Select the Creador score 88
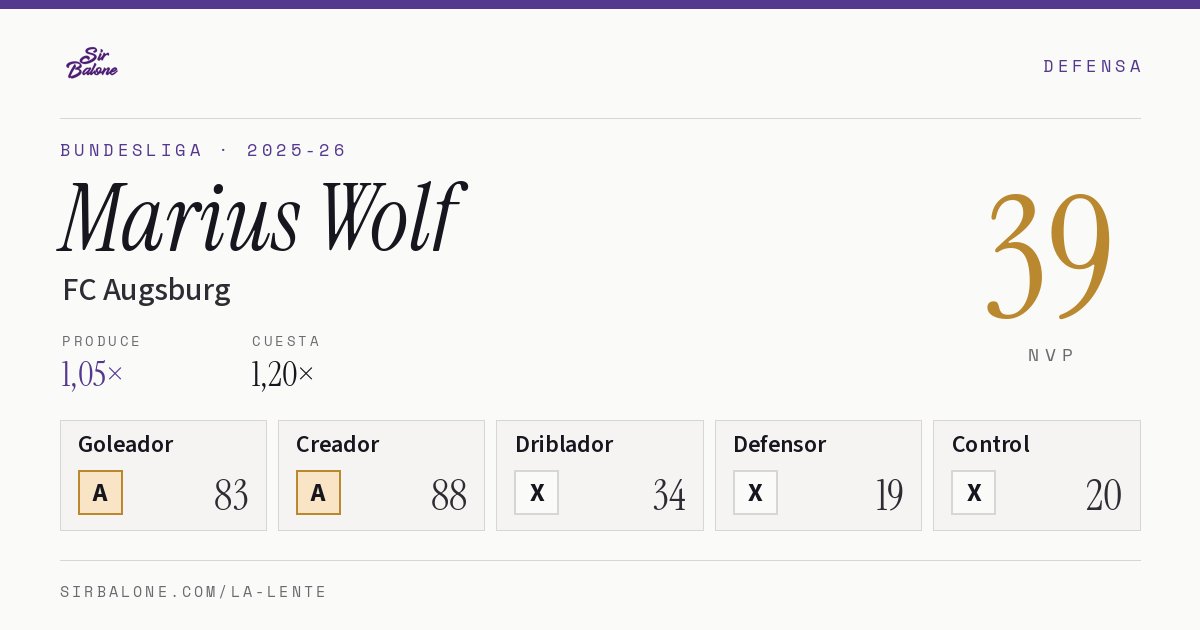1200x630 pixels. click(449, 495)
